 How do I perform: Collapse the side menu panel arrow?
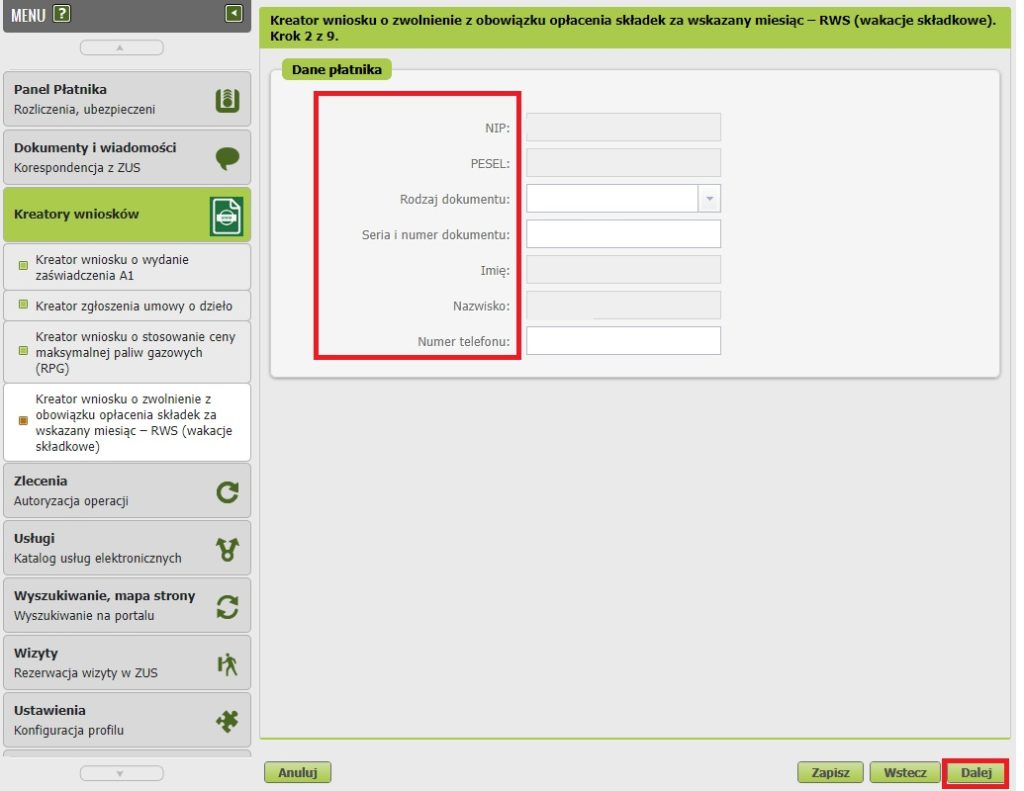point(234,14)
